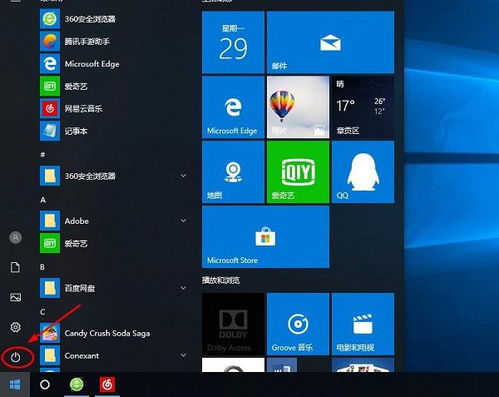
Task: Click the Windows Start button
Action: pyautogui.click(x=15, y=385)
